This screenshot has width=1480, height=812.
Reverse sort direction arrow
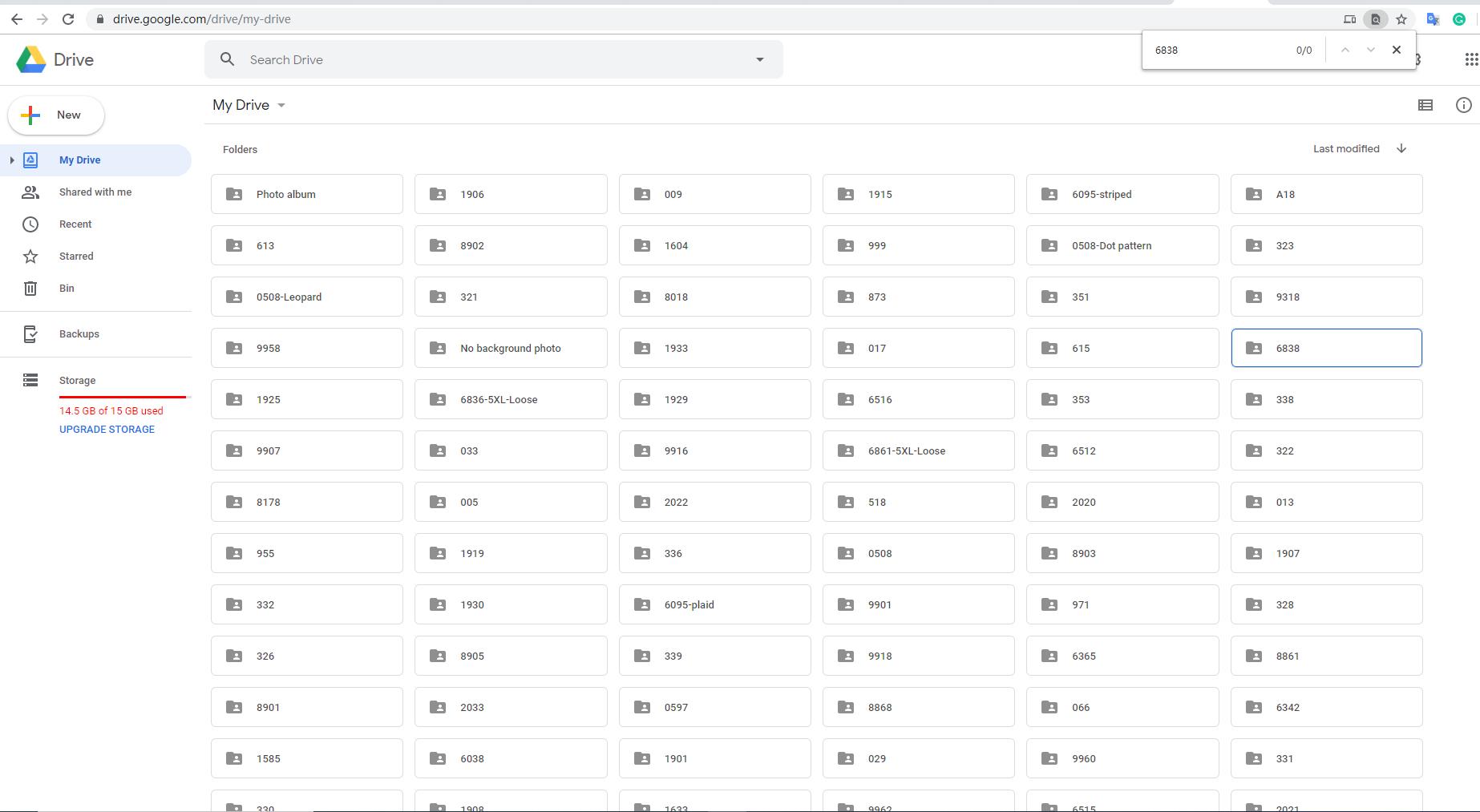pos(1401,149)
